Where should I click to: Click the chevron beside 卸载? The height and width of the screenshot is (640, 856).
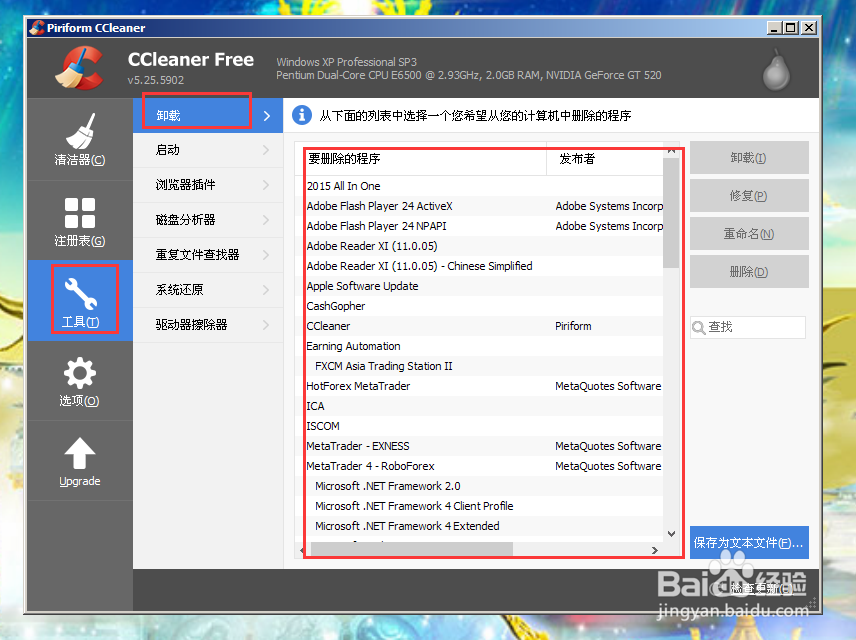coord(266,115)
